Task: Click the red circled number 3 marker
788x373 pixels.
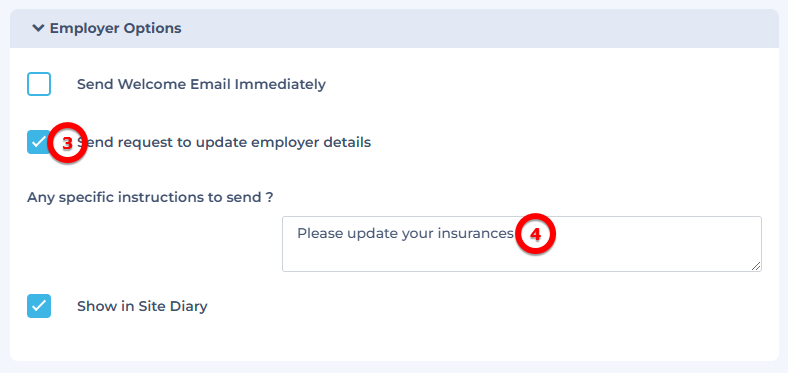Action: [x=68, y=143]
